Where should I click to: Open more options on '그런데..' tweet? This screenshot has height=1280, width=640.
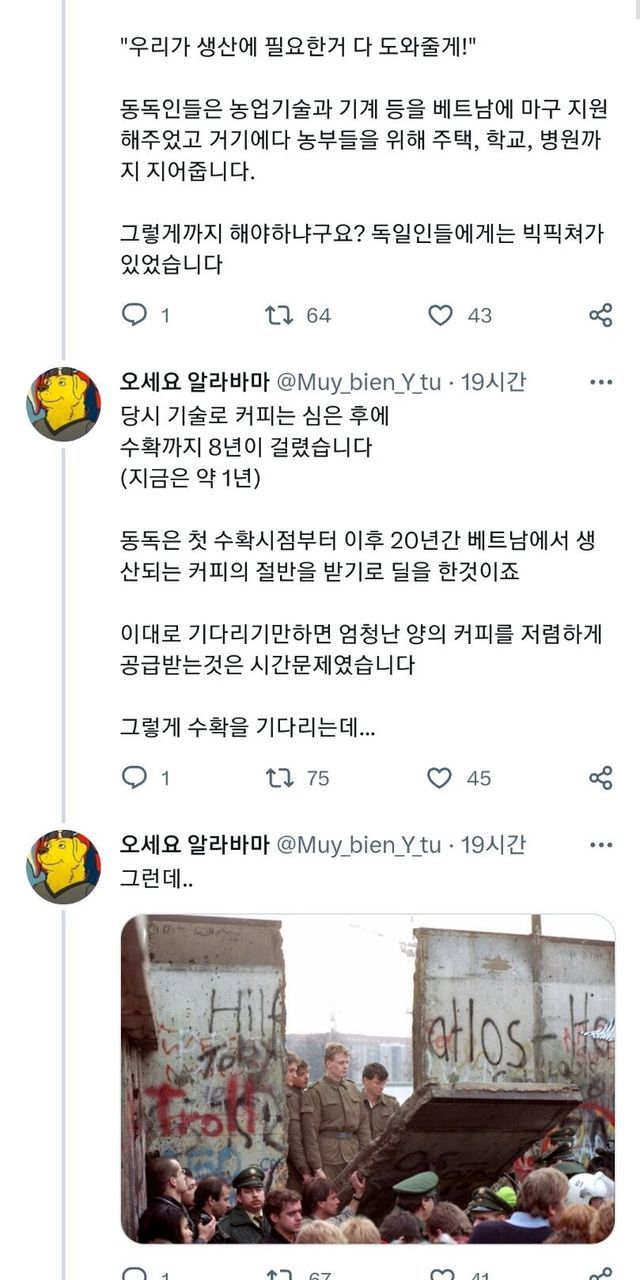pyautogui.click(x=601, y=845)
